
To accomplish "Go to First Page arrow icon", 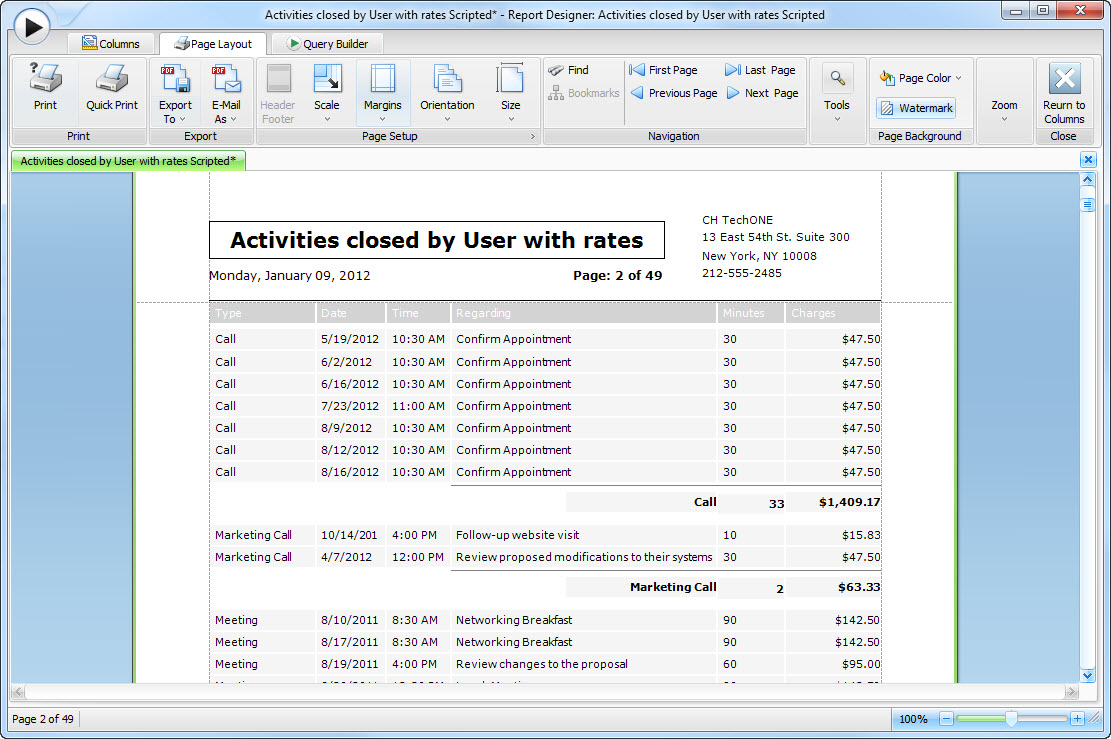I will tap(637, 69).
